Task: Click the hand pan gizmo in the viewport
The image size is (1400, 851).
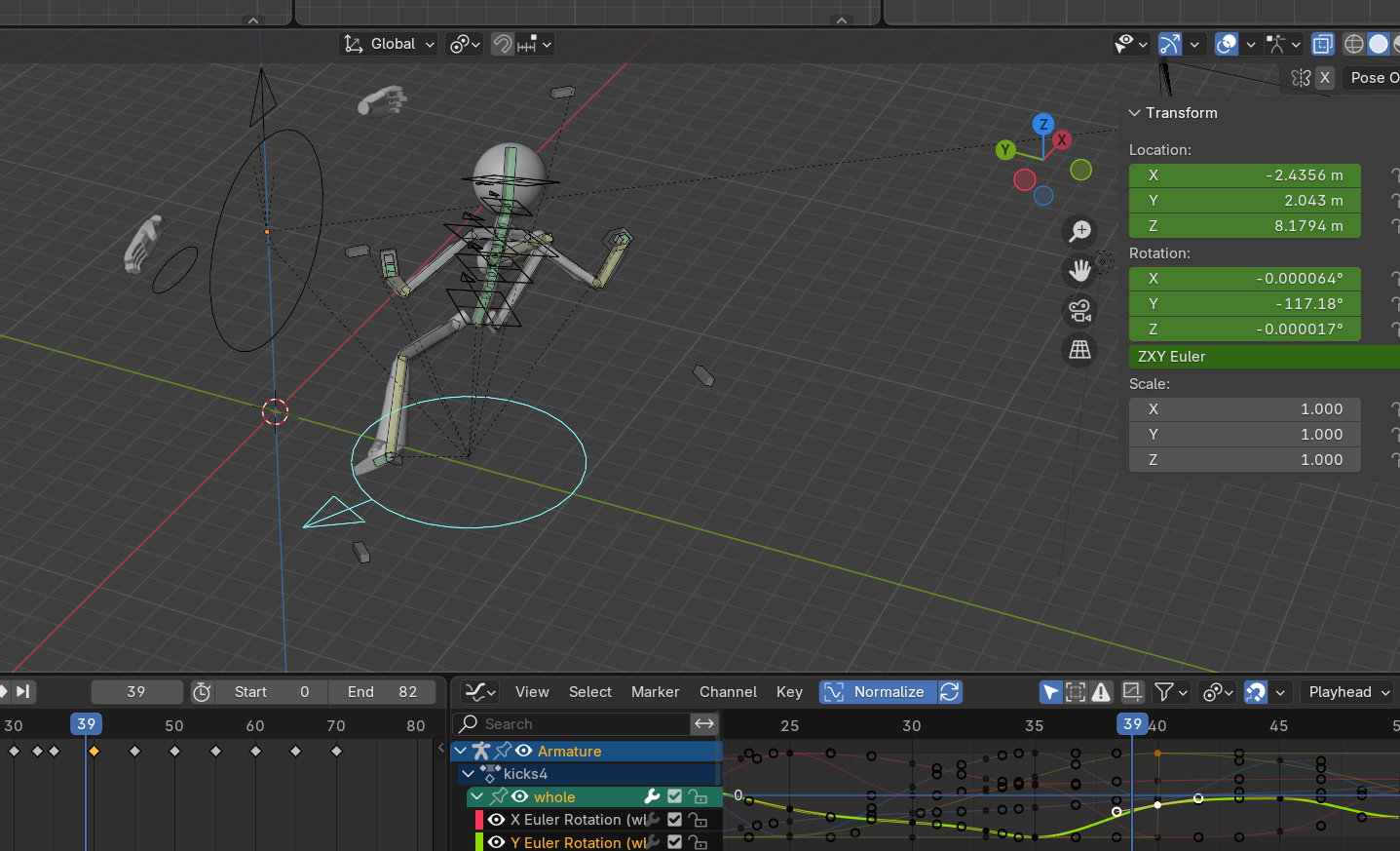Action: 1079,271
